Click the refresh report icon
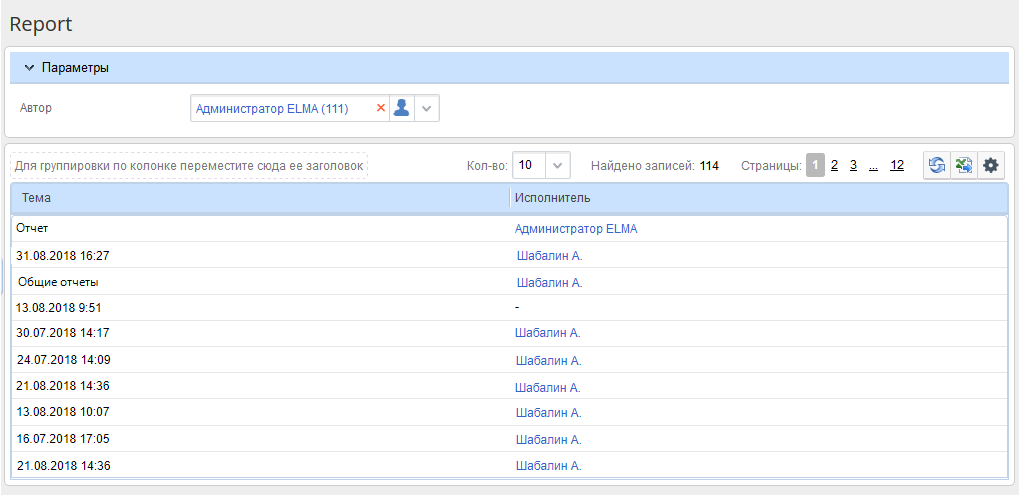 [x=937, y=166]
